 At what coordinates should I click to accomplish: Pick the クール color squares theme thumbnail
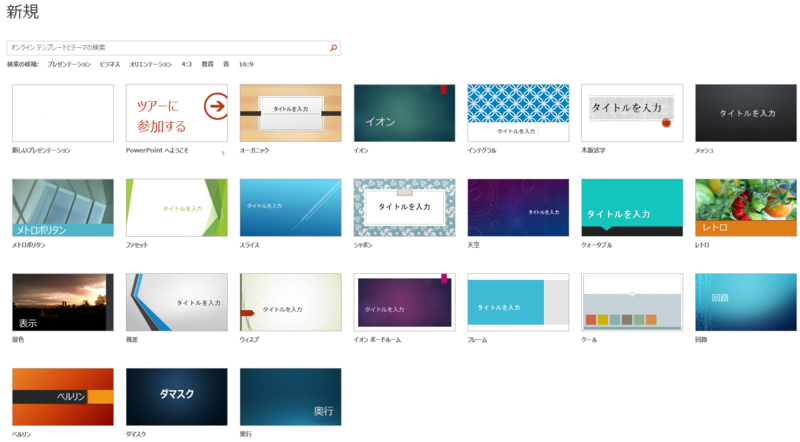point(632,302)
